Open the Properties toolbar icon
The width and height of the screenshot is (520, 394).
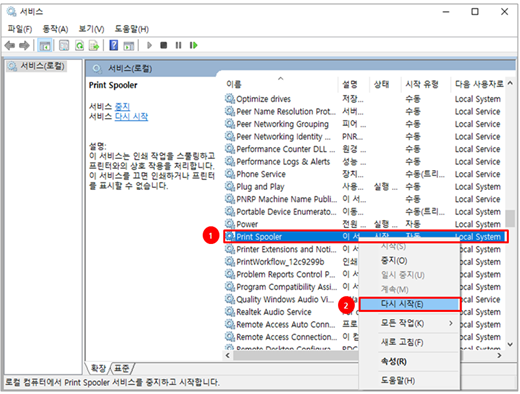[64, 45]
